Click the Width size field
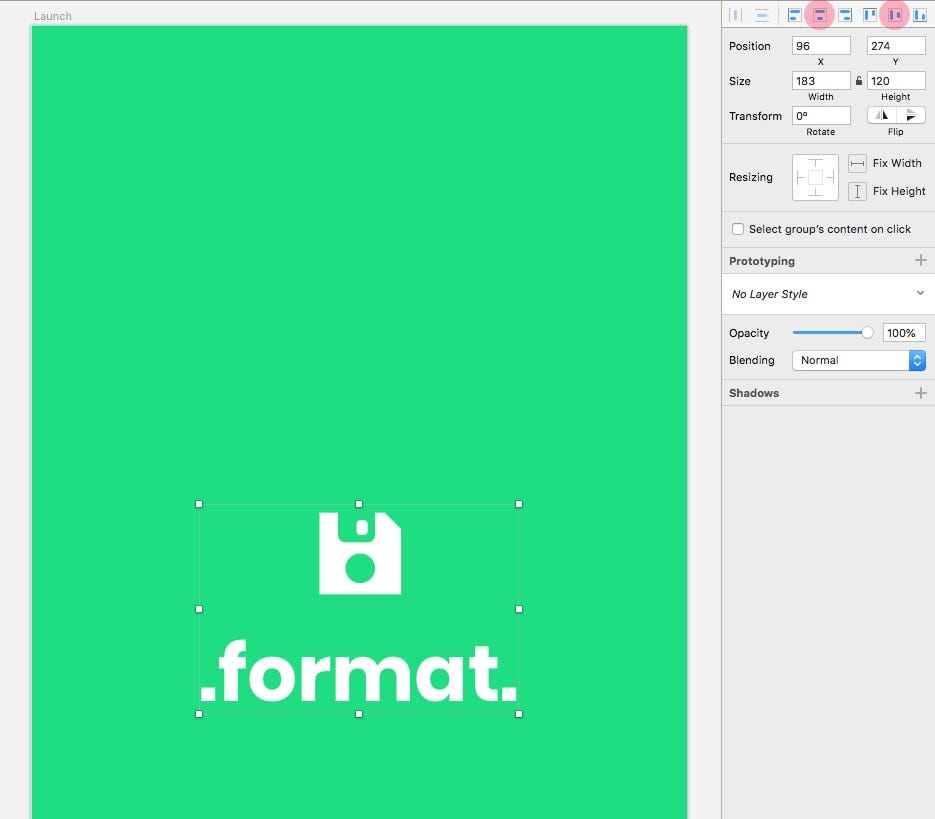935x819 pixels. point(821,81)
